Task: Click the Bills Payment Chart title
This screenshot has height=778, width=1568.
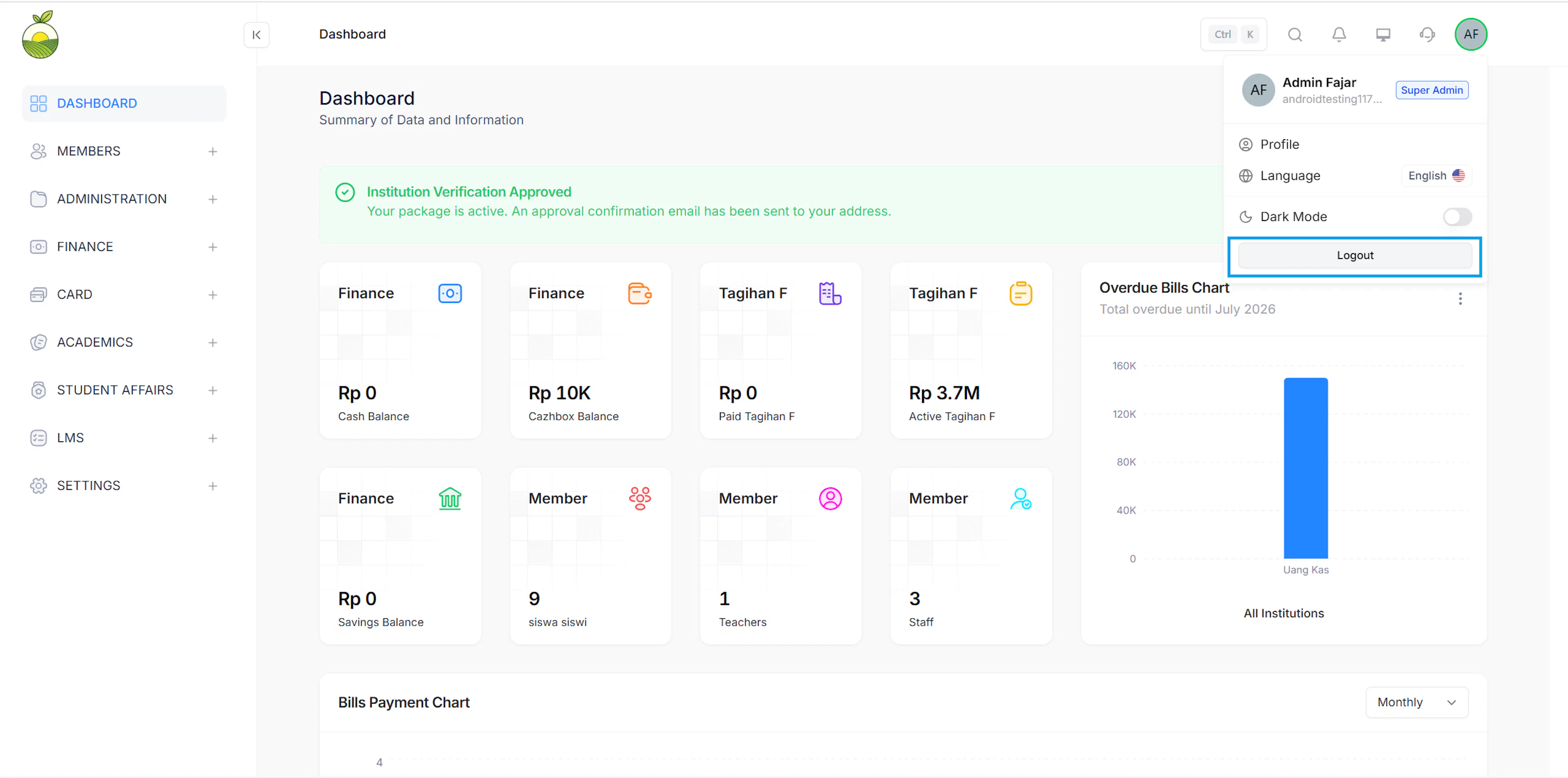Action: click(403, 702)
